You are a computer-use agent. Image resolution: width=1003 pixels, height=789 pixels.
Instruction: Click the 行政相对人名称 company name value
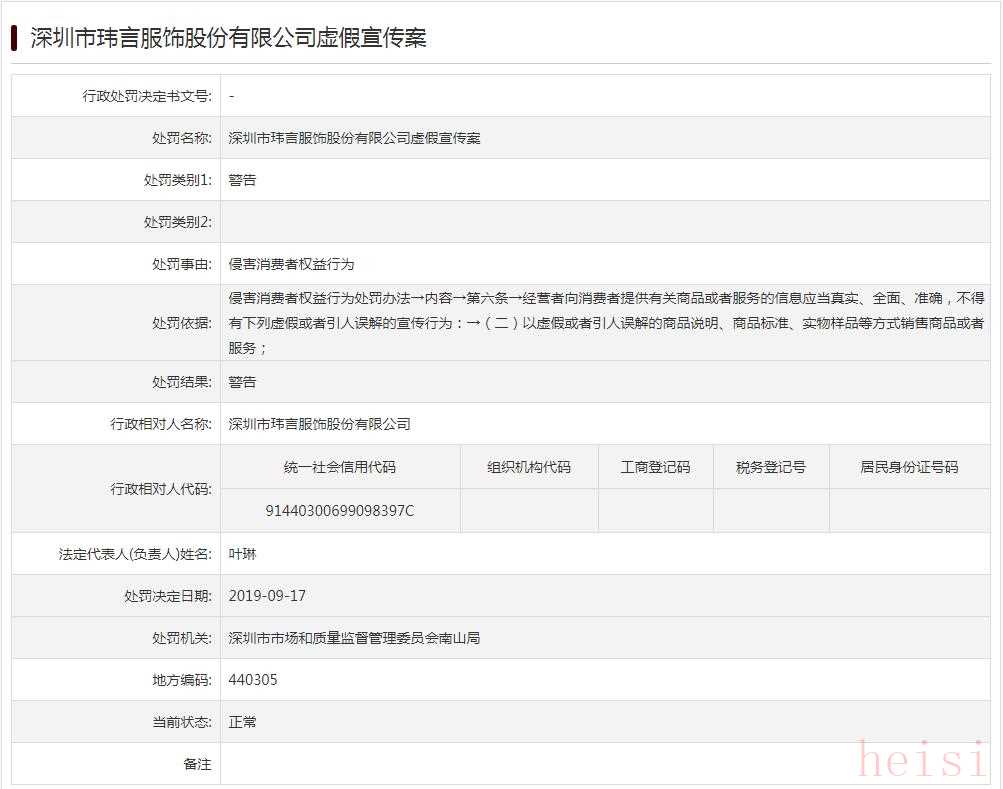coord(319,424)
